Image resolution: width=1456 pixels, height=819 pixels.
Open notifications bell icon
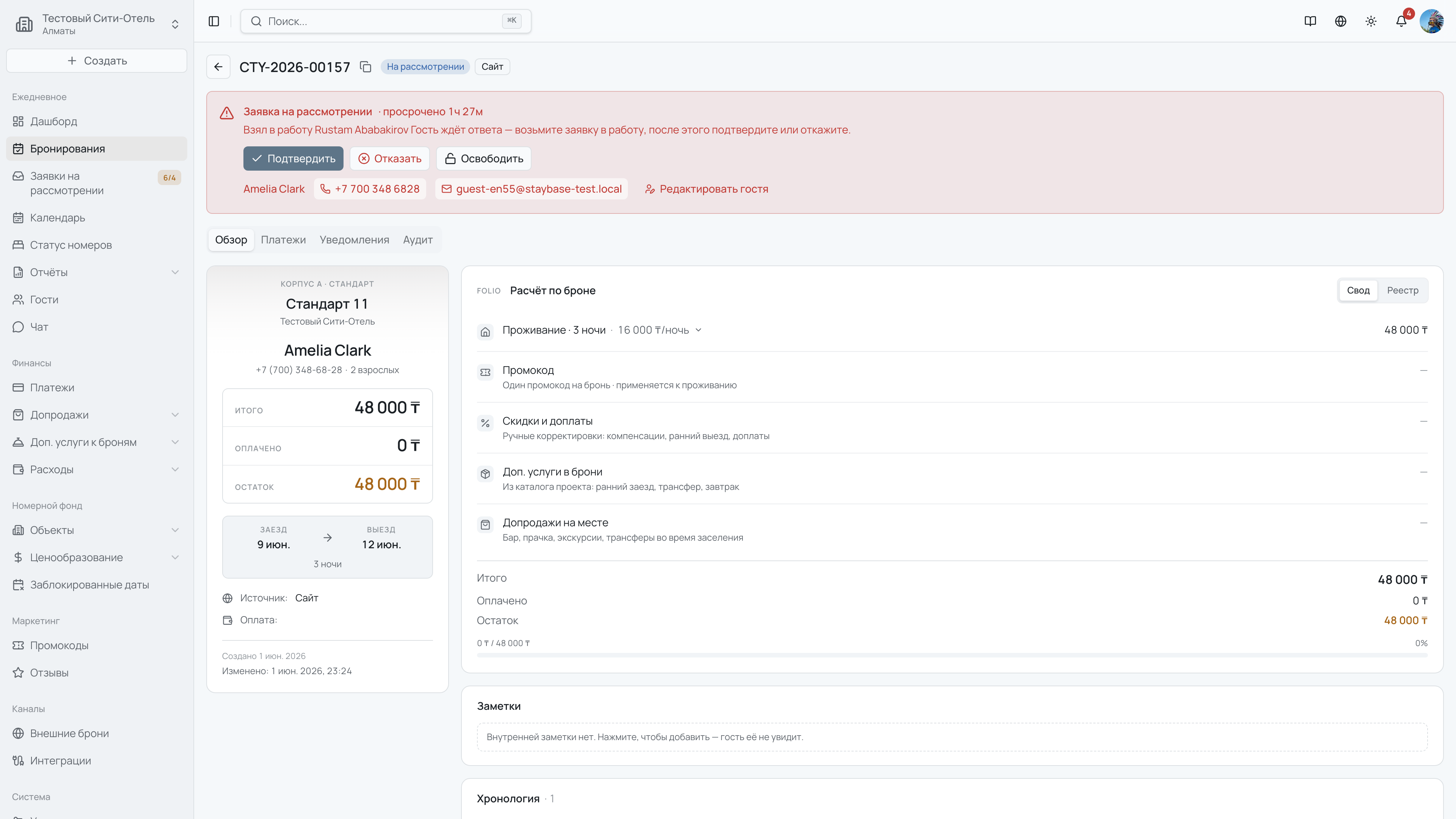1401,22
